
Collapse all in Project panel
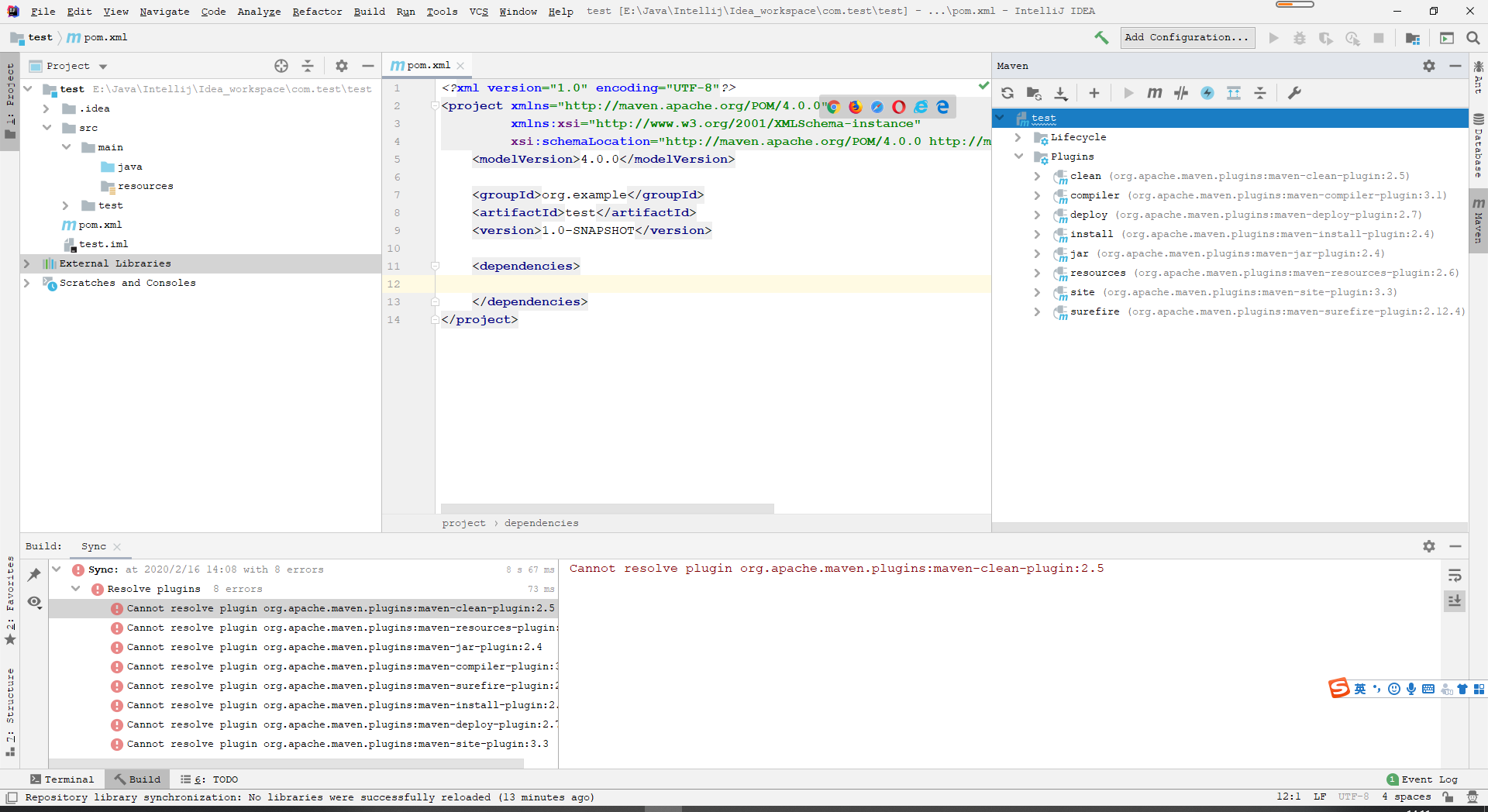pyautogui.click(x=308, y=66)
